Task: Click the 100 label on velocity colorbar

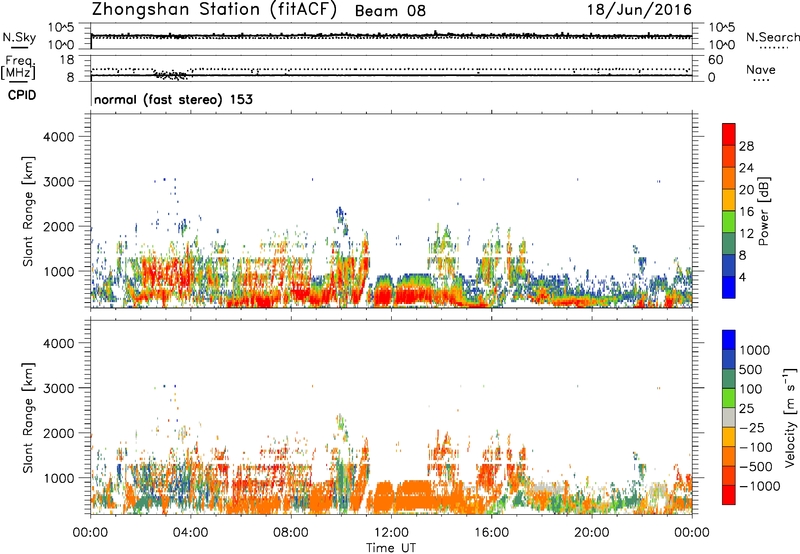Action: (750, 389)
